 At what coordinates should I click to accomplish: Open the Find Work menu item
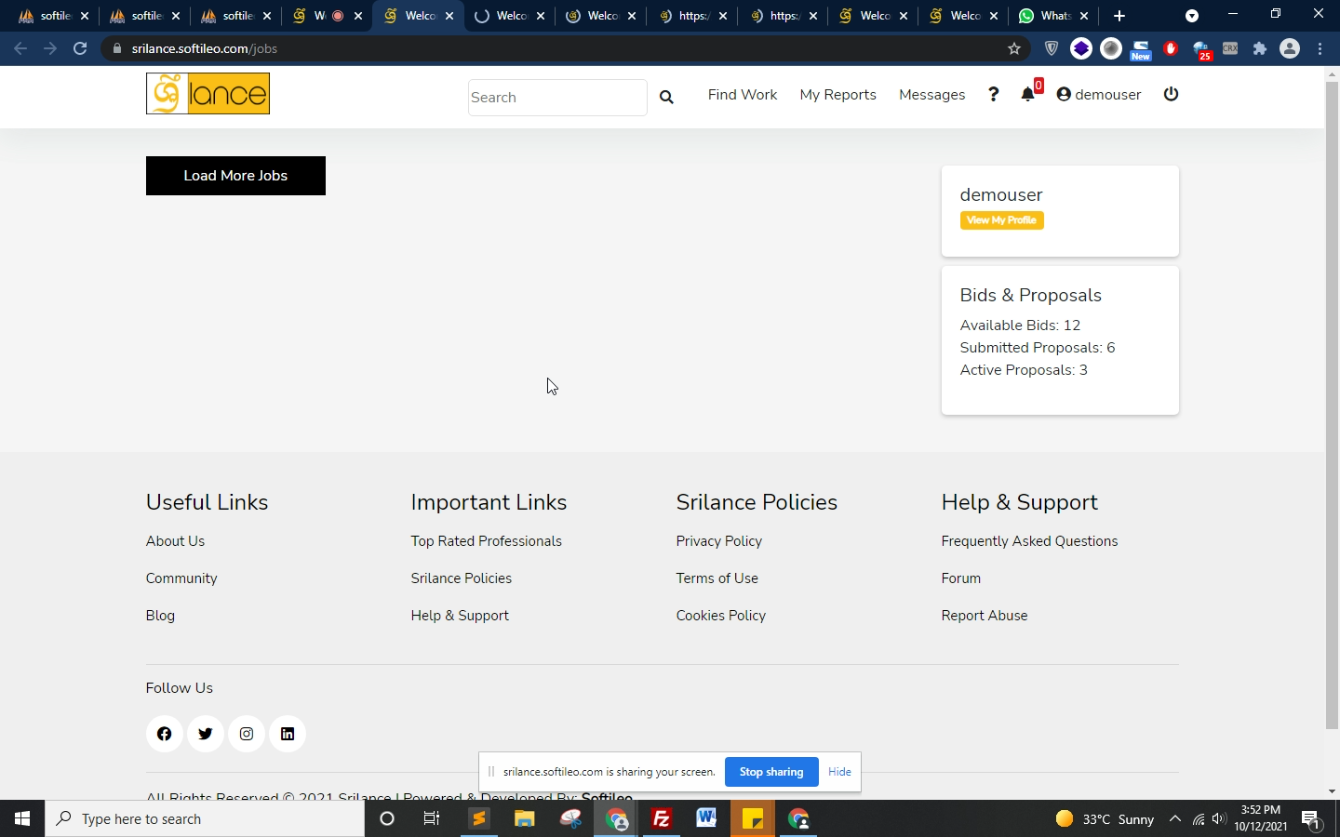coord(742,94)
